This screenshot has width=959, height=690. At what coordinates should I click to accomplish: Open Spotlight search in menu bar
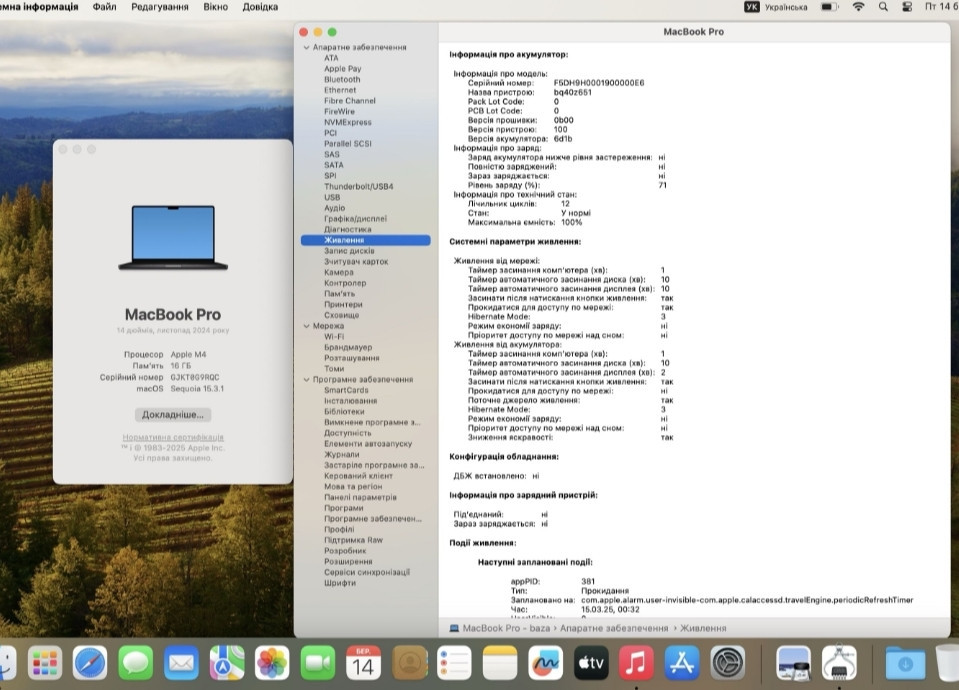883,7
